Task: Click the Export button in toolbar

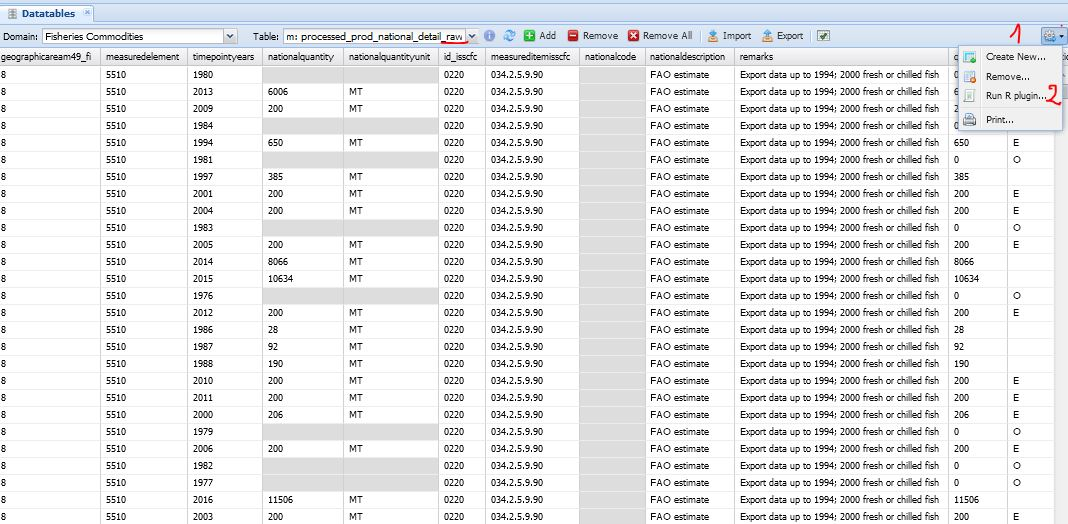Action: pyautogui.click(x=782, y=35)
